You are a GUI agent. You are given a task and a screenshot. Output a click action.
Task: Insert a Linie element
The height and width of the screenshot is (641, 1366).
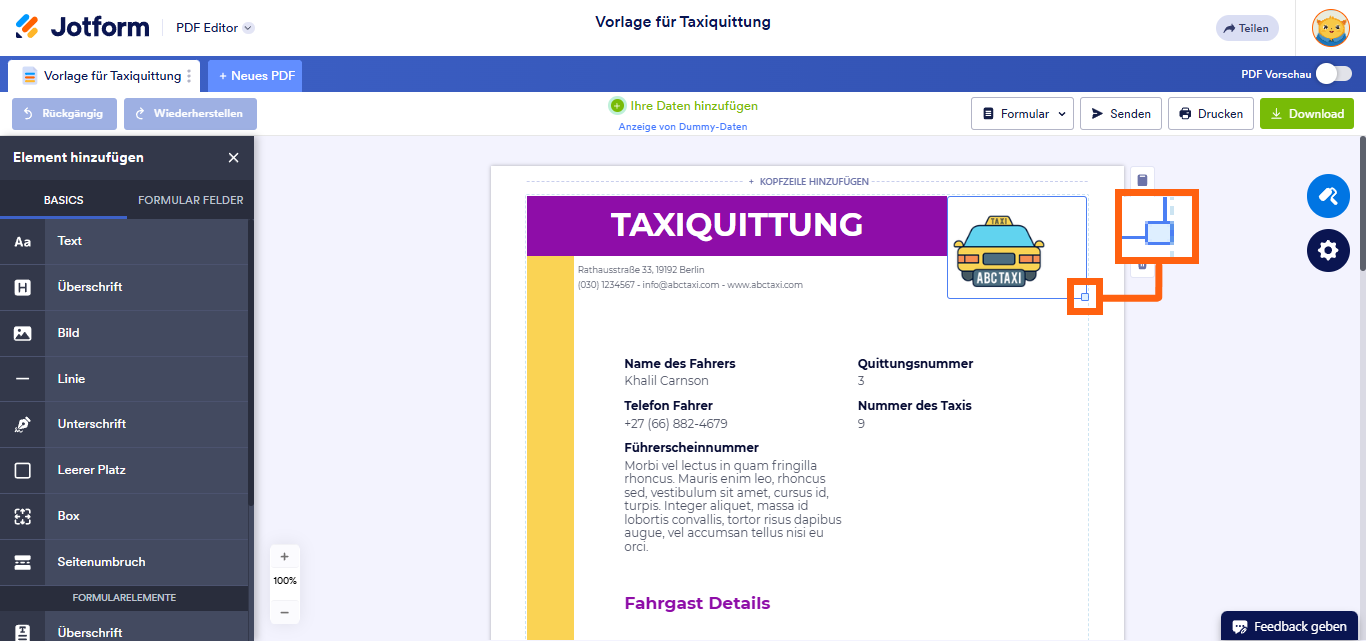coord(71,378)
